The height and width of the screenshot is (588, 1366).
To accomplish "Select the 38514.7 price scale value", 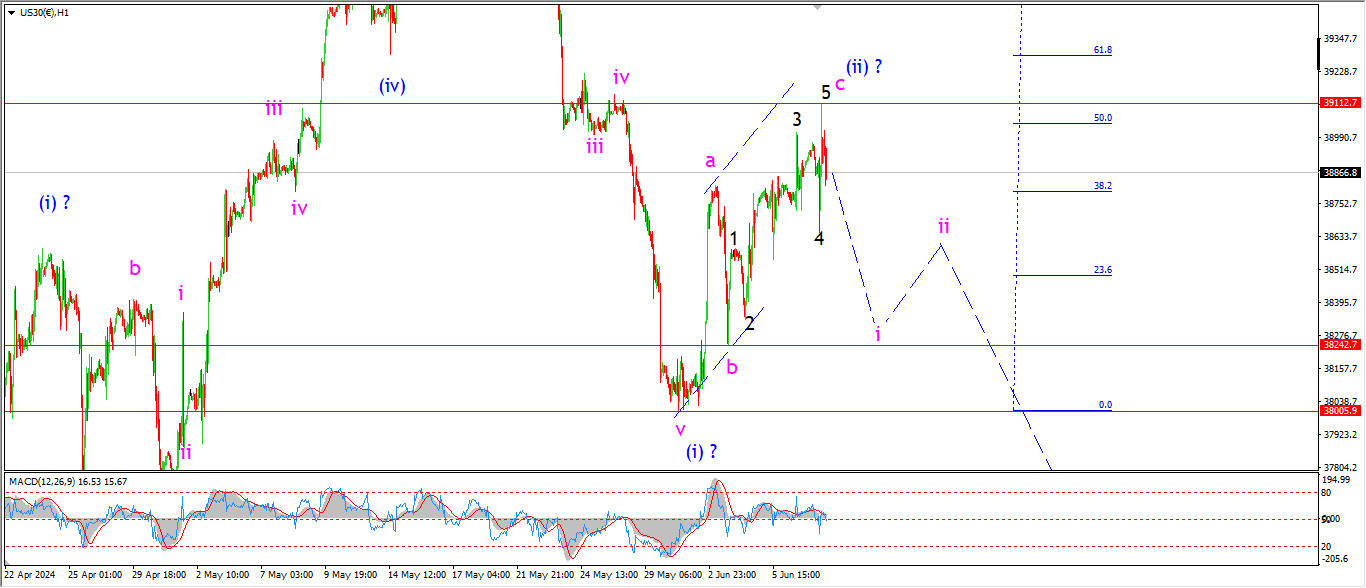I will pos(1340,270).
